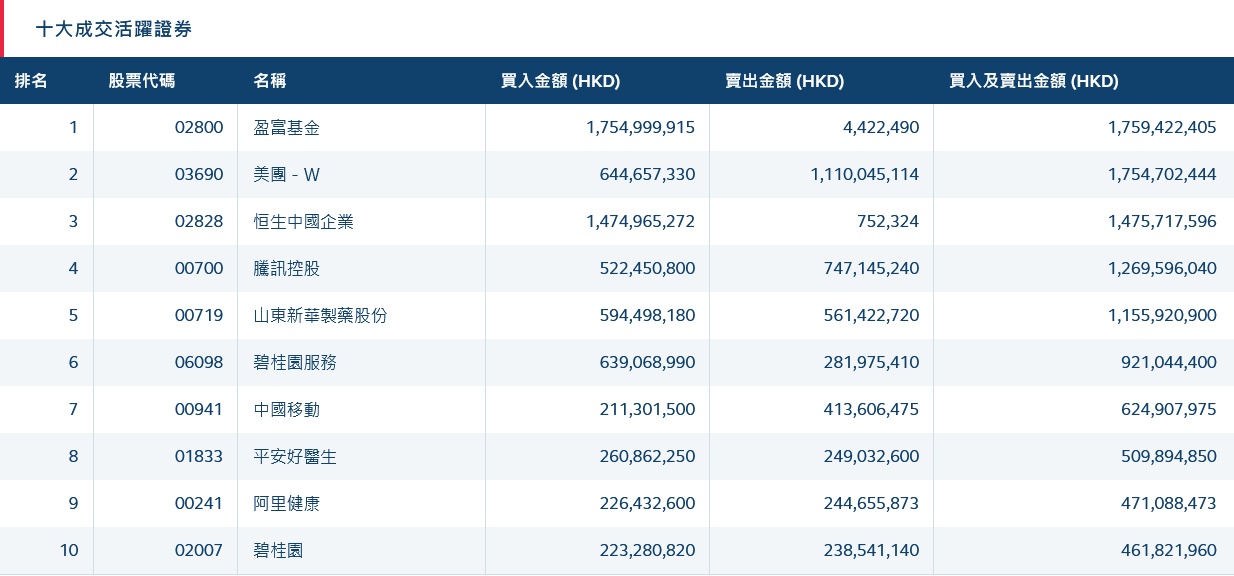Click total amount 1,754,702,444

[1162, 175]
